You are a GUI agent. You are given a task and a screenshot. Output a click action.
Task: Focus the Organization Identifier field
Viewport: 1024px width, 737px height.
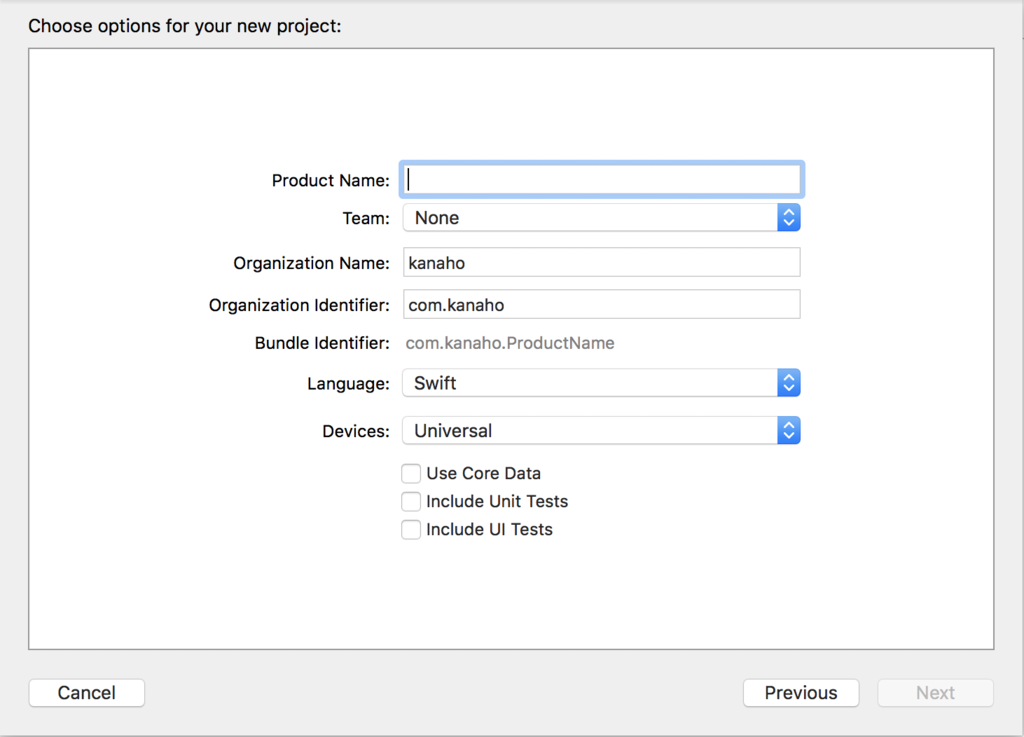[601, 304]
